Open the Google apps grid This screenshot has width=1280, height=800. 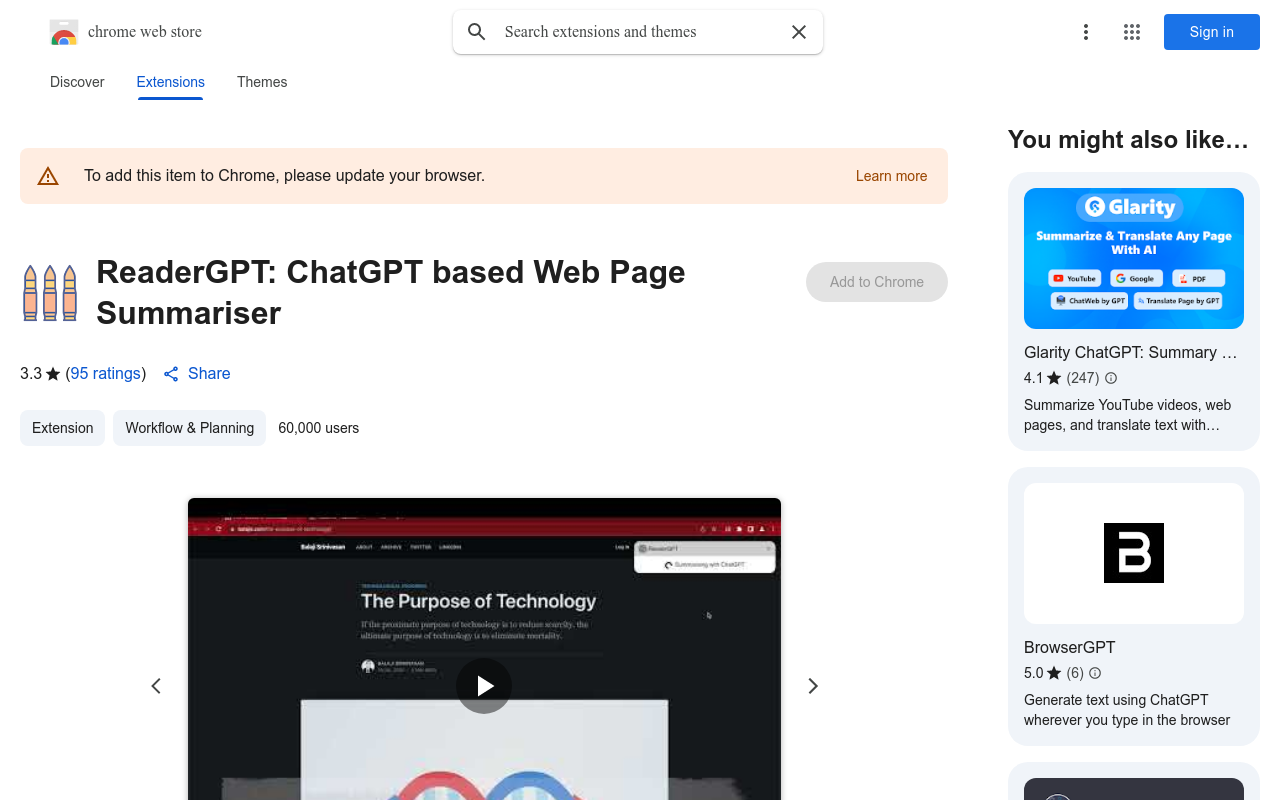click(1132, 32)
